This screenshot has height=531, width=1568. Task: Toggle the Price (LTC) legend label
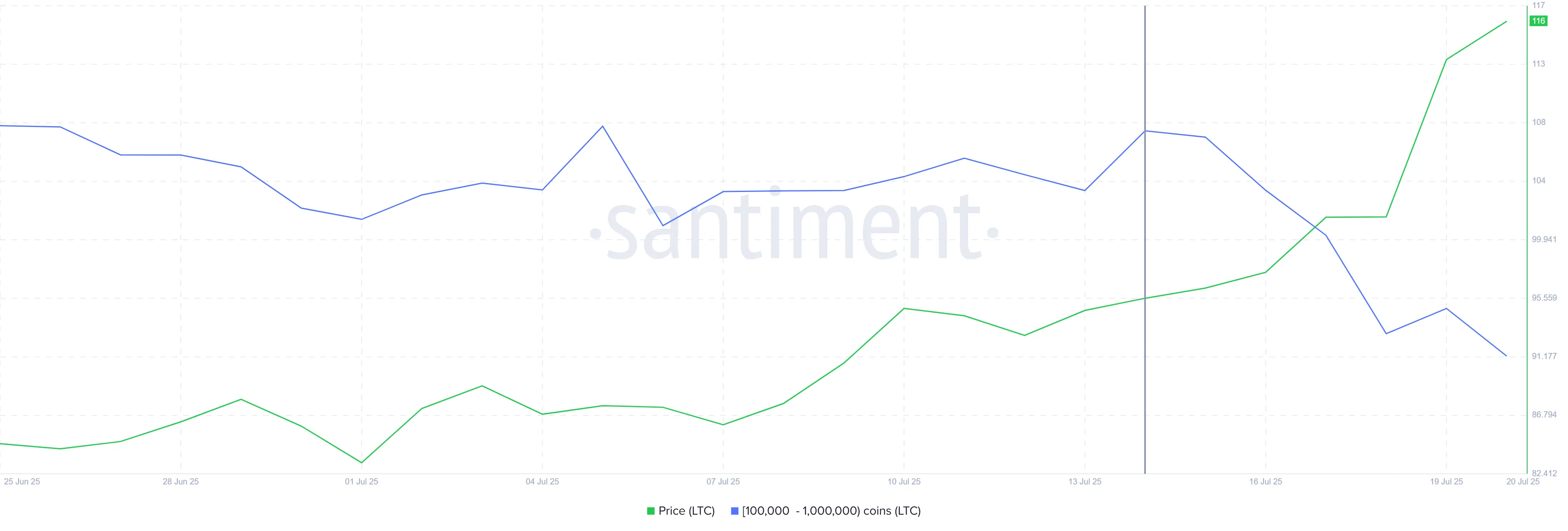click(x=686, y=511)
